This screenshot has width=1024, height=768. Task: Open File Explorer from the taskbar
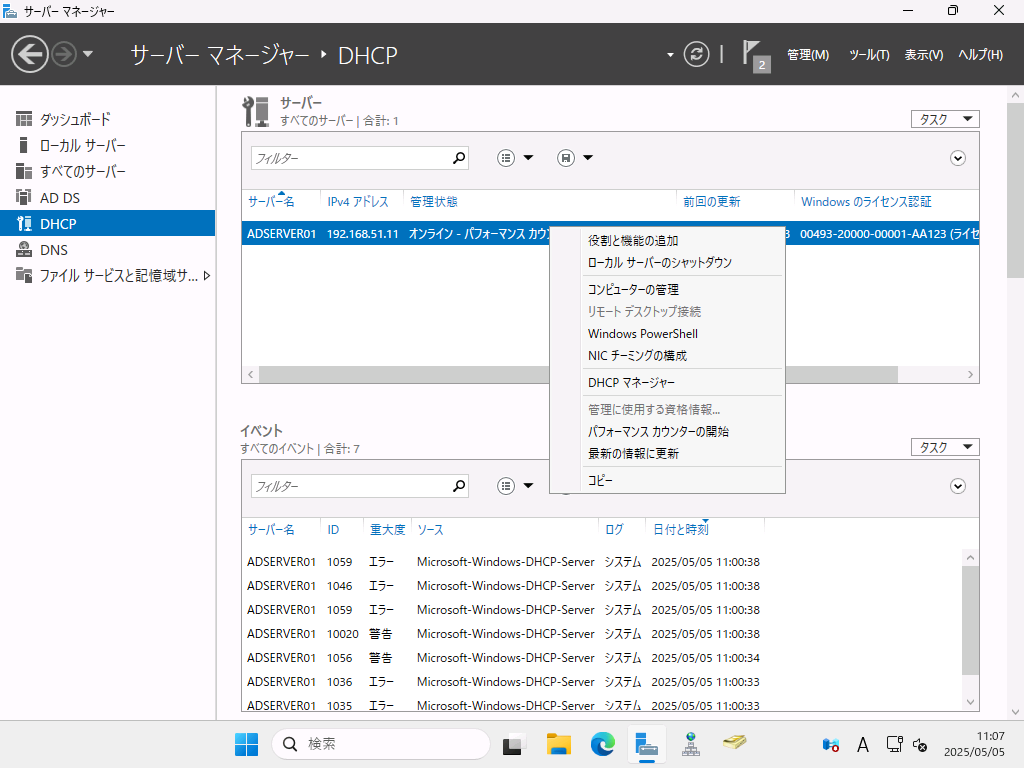pyautogui.click(x=558, y=744)
